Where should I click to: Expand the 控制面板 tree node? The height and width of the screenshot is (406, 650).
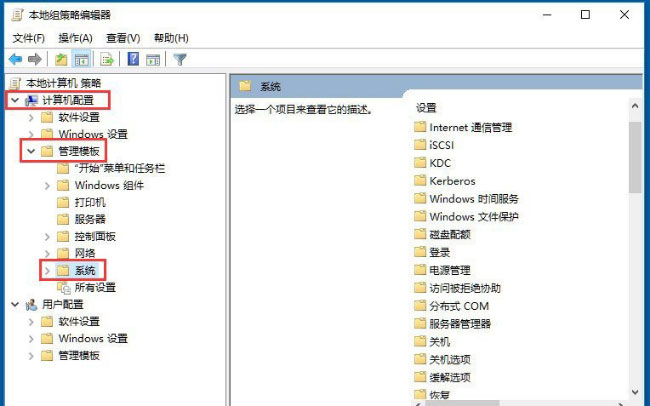coord(47,236)
